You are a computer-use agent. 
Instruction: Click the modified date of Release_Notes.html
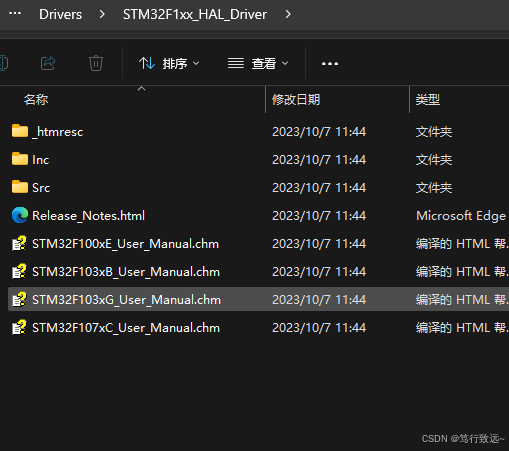pos(319,216)
